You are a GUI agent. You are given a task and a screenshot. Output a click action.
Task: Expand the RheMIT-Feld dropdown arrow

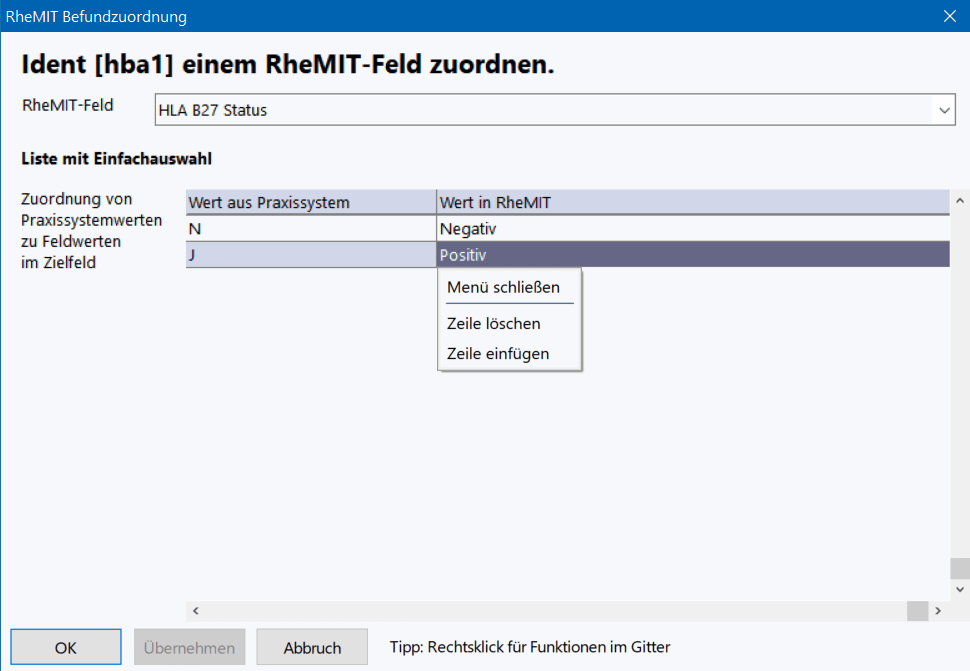pyautogui.click(x=944, y=111)
